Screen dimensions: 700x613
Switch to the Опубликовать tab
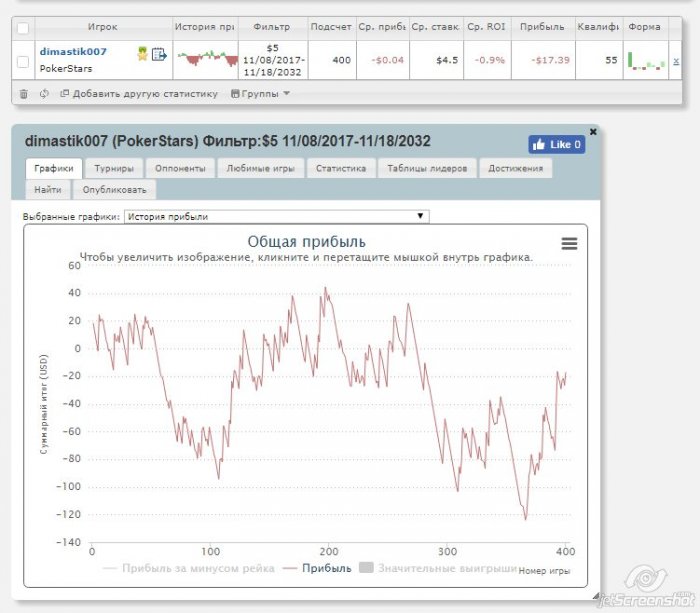pyautogui.click(x=114, y=190)
